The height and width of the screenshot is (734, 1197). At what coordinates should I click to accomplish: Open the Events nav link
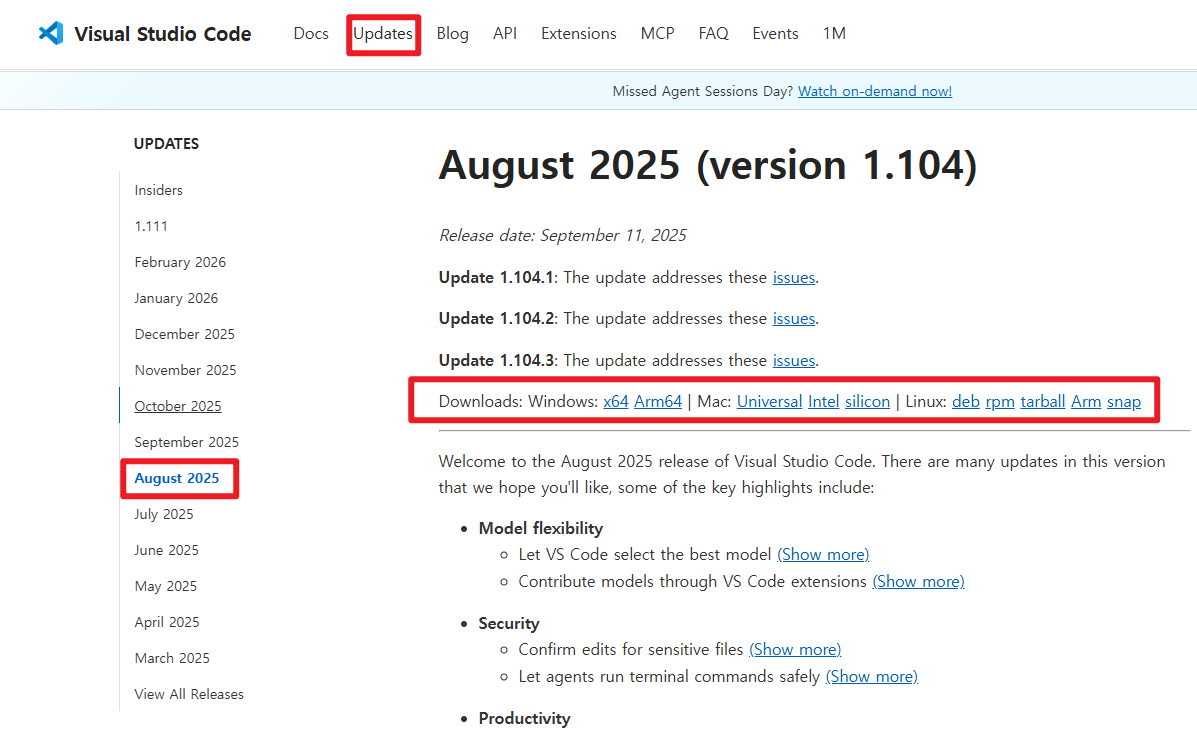point(775,34)
